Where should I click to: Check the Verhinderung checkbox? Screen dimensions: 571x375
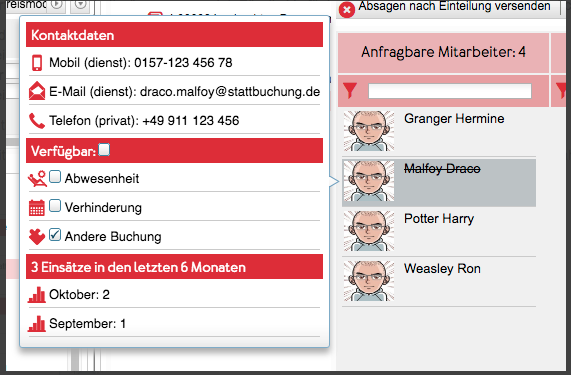pos(55,206)
